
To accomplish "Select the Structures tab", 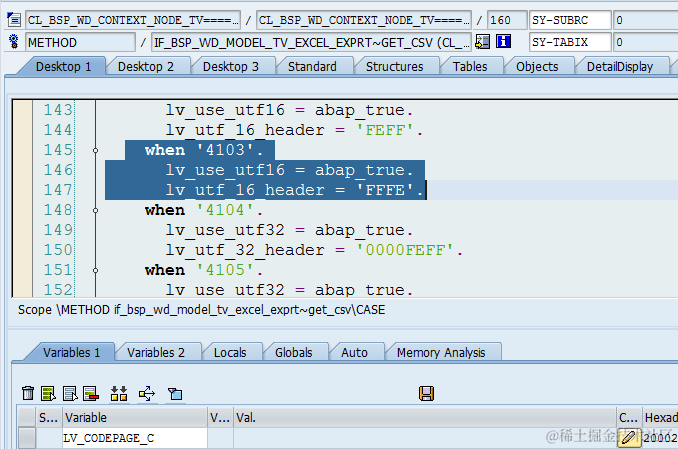I will click(x=395, y=67).
